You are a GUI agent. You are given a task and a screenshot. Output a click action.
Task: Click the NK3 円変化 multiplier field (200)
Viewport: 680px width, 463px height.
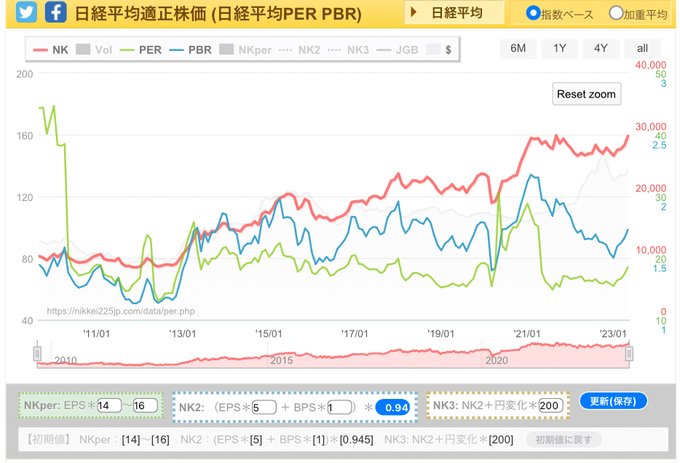pyautogui.click(x=551, y=406)
